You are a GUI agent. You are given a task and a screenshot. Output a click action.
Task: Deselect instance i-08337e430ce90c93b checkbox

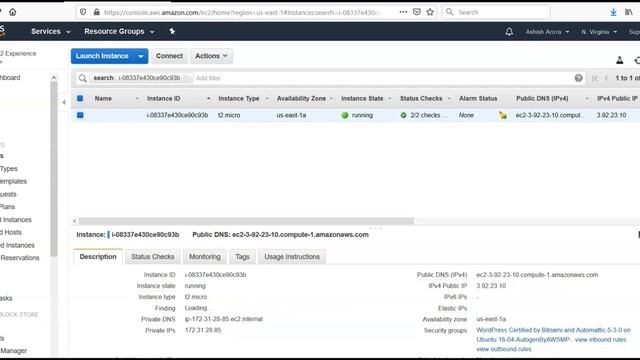80,115
